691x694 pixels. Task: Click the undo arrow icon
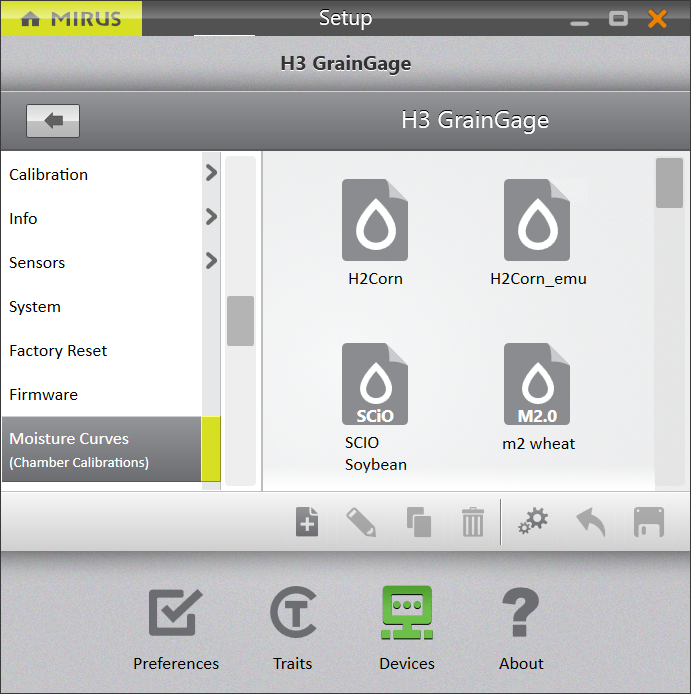[591, 522]
